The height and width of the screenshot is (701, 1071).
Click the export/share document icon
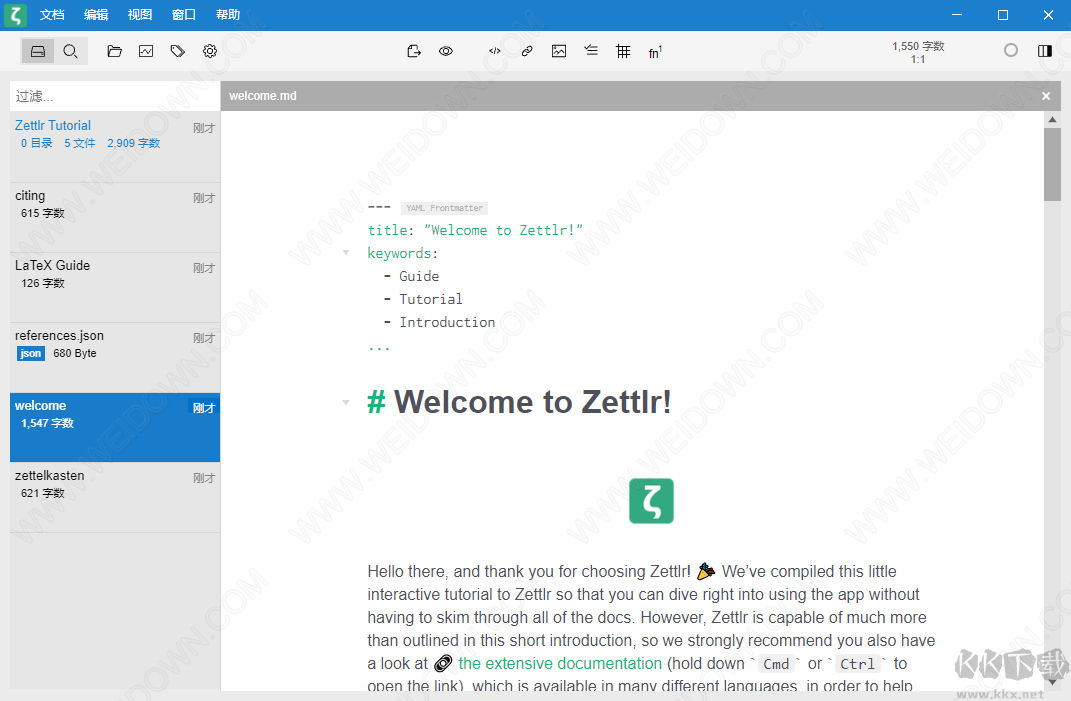[x=413, y=51]
